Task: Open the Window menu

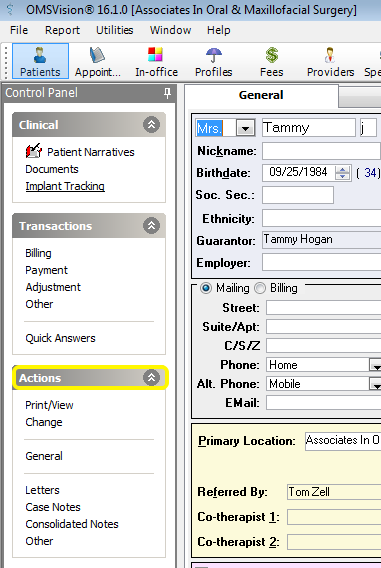Action: click(170, 30)
